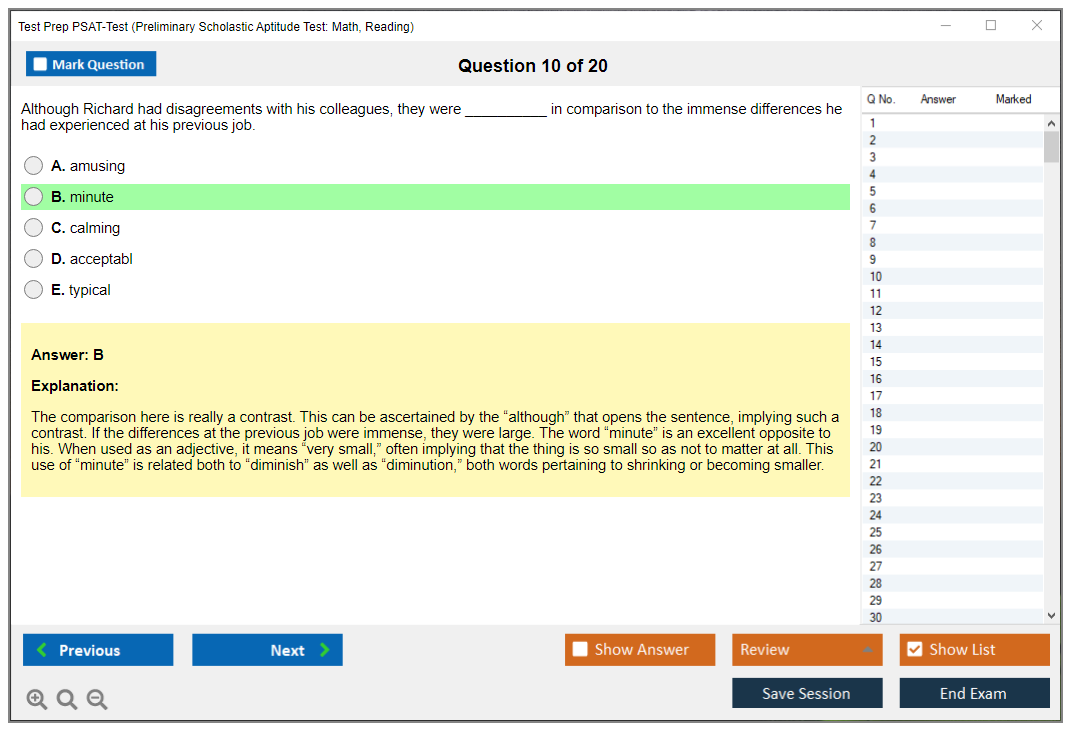This screenshot has width=1075, height=735.
Task: Click the reset zoom magnifier icon
Action: pyautogui.click(x=67, y=700)
